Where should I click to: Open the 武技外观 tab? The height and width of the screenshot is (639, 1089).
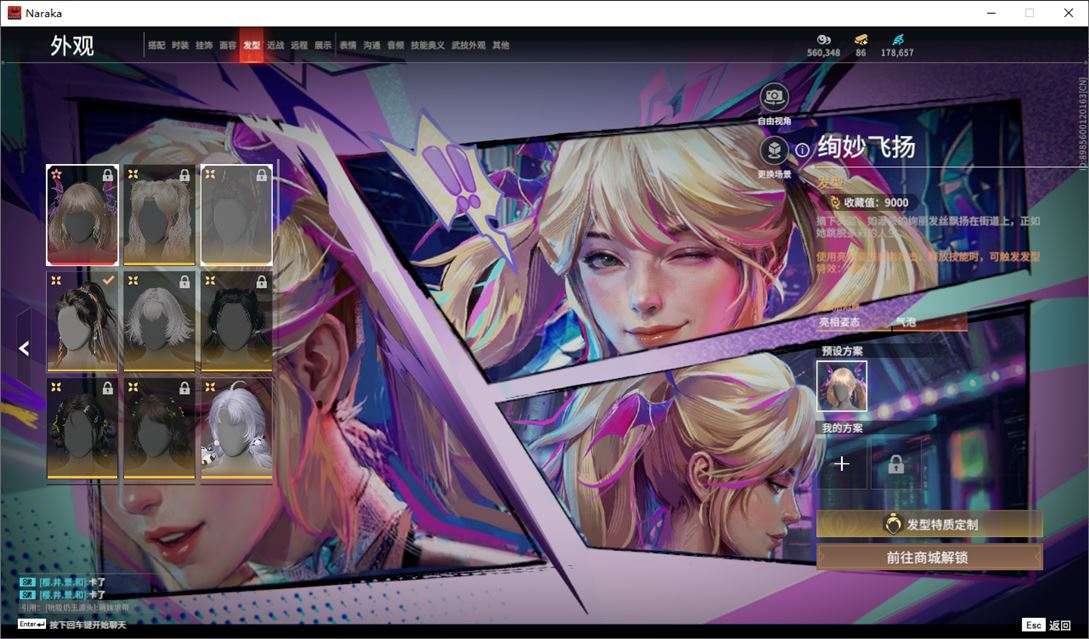coord(468,45)
